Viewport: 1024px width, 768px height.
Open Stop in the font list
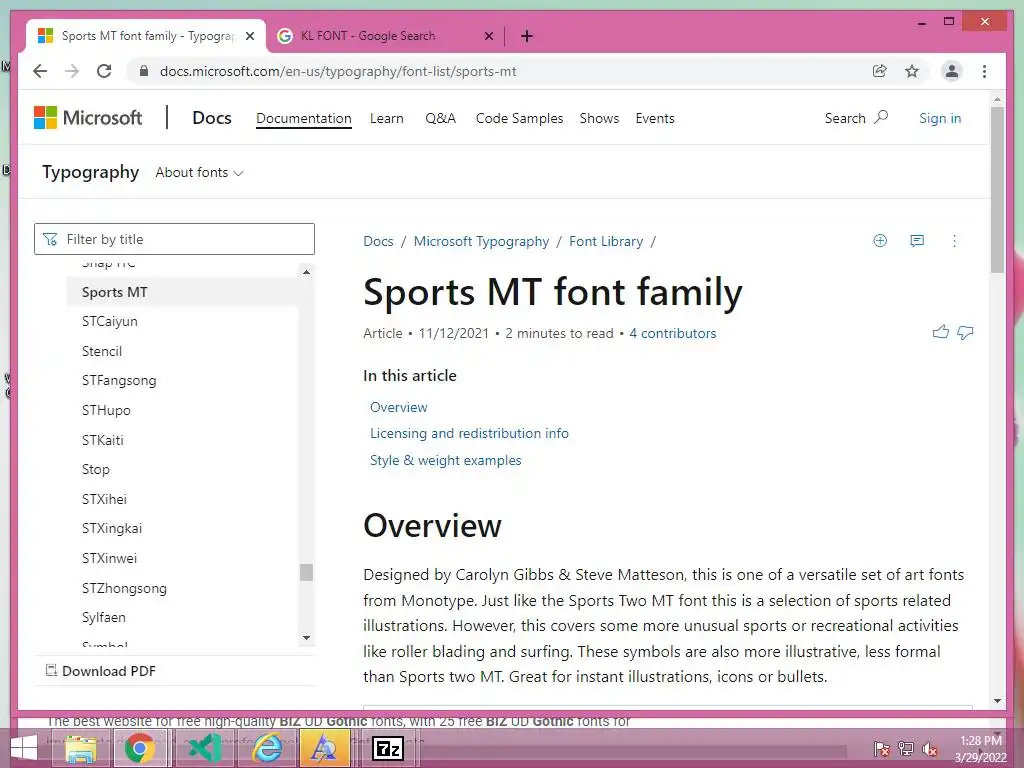point(95,469)
